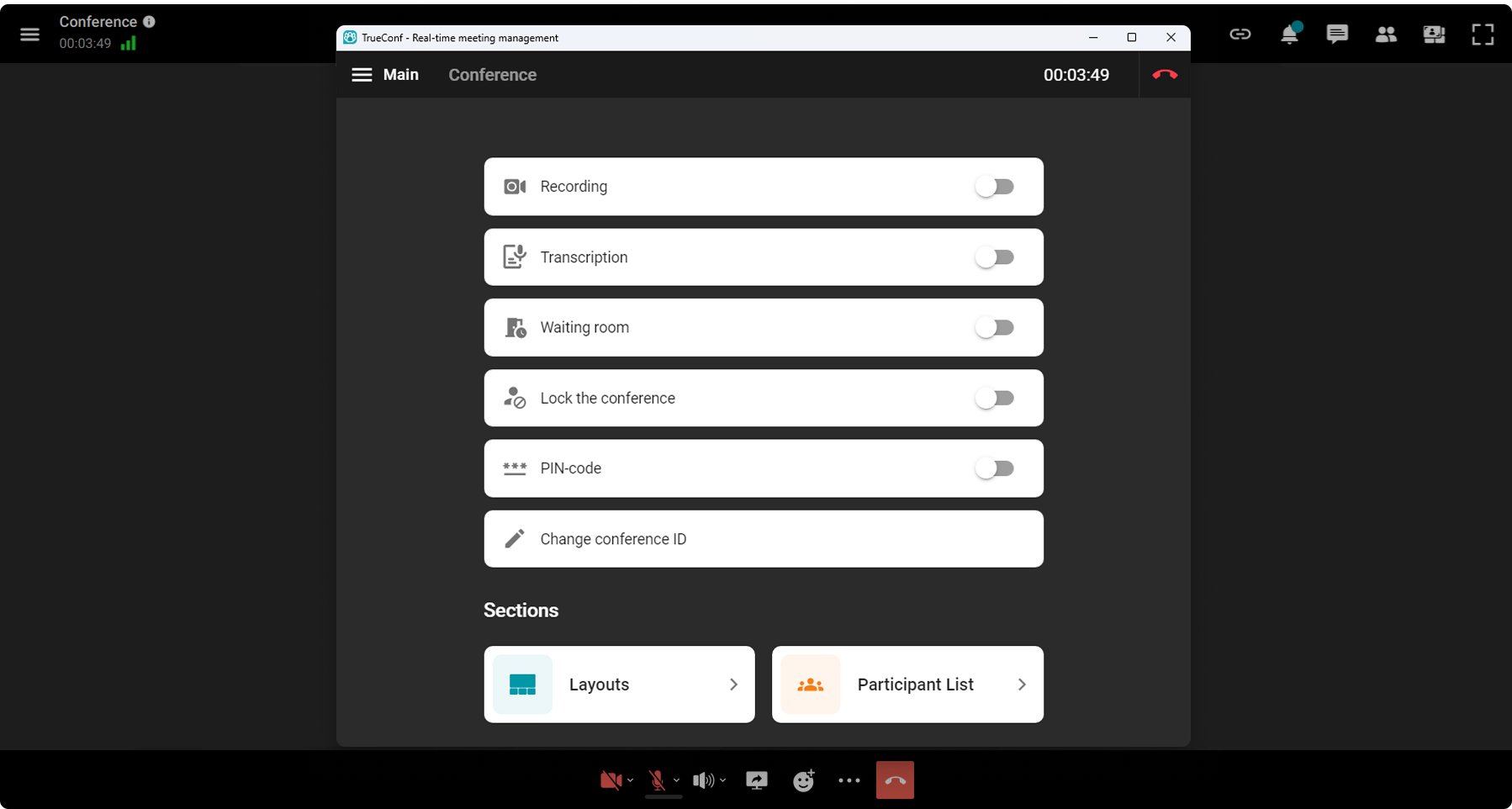This screenshot has width=1512, height=809.
Task: Open the Layouts section
Action: coord(619,685)
